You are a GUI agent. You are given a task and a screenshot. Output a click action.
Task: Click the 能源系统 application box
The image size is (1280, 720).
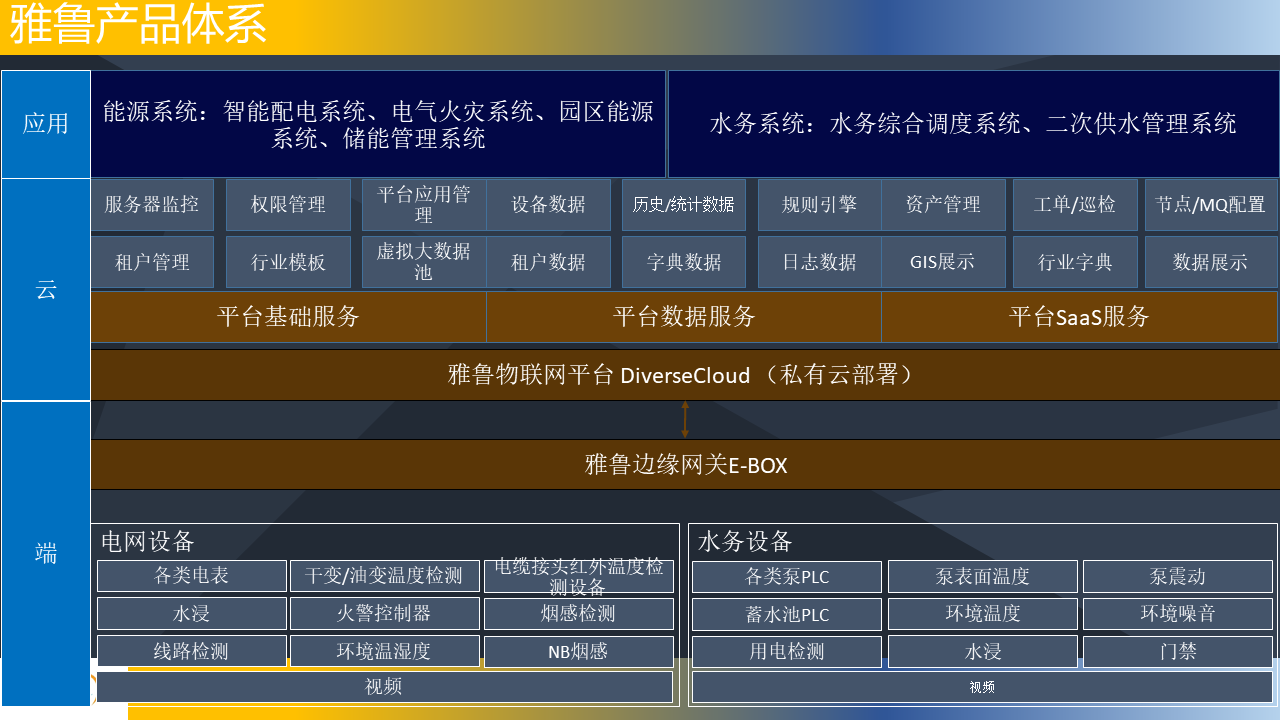[x=378, y=124]
